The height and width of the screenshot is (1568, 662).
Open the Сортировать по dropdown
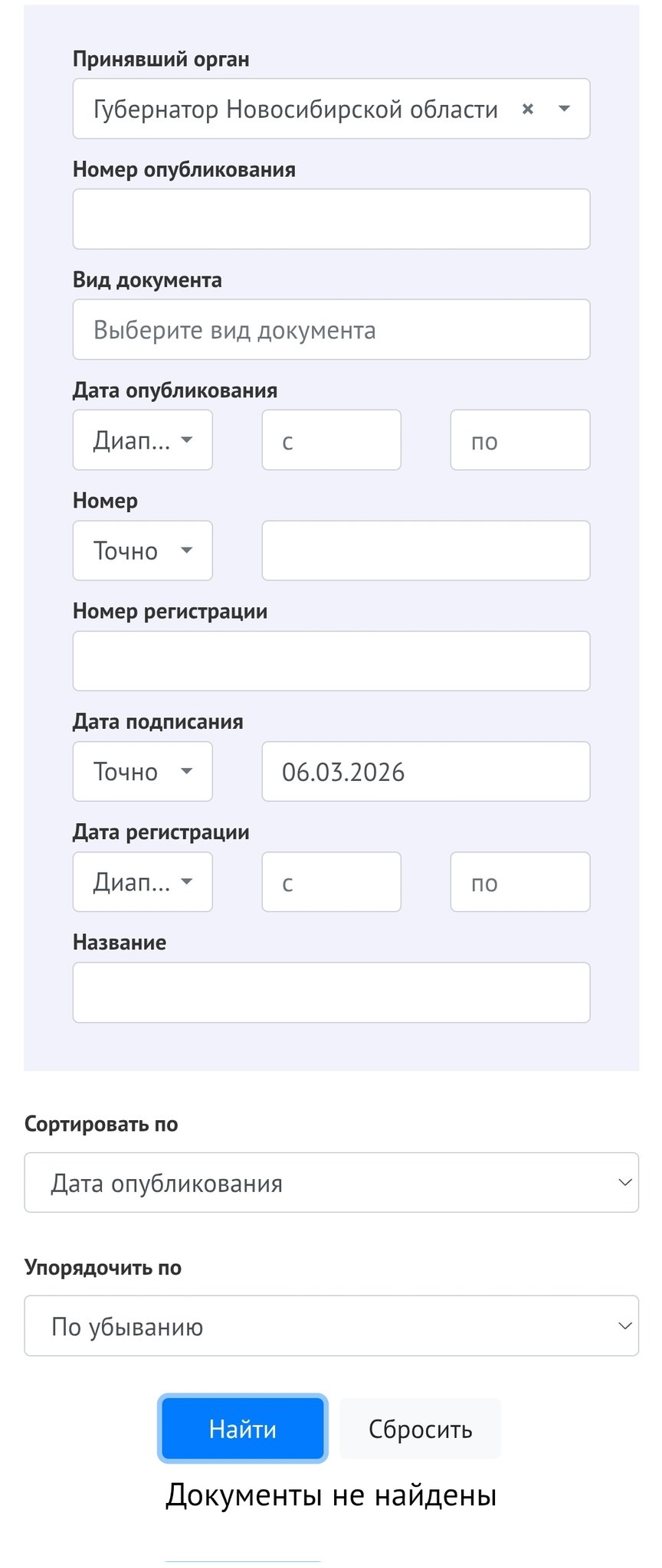click(331, 1182)
